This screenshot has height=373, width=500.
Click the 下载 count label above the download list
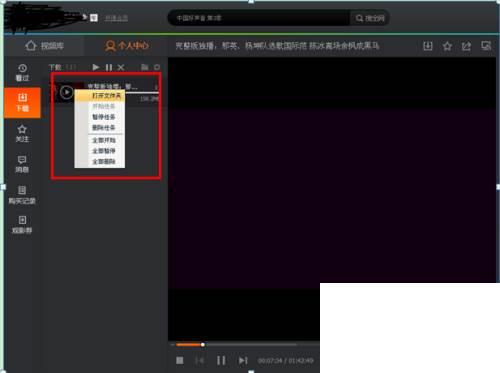[x=62, y=67]
